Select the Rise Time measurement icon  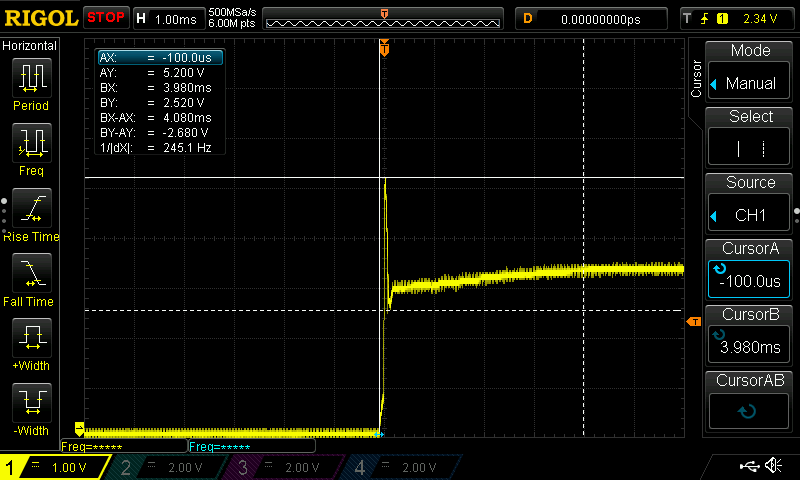click(32, 208)
